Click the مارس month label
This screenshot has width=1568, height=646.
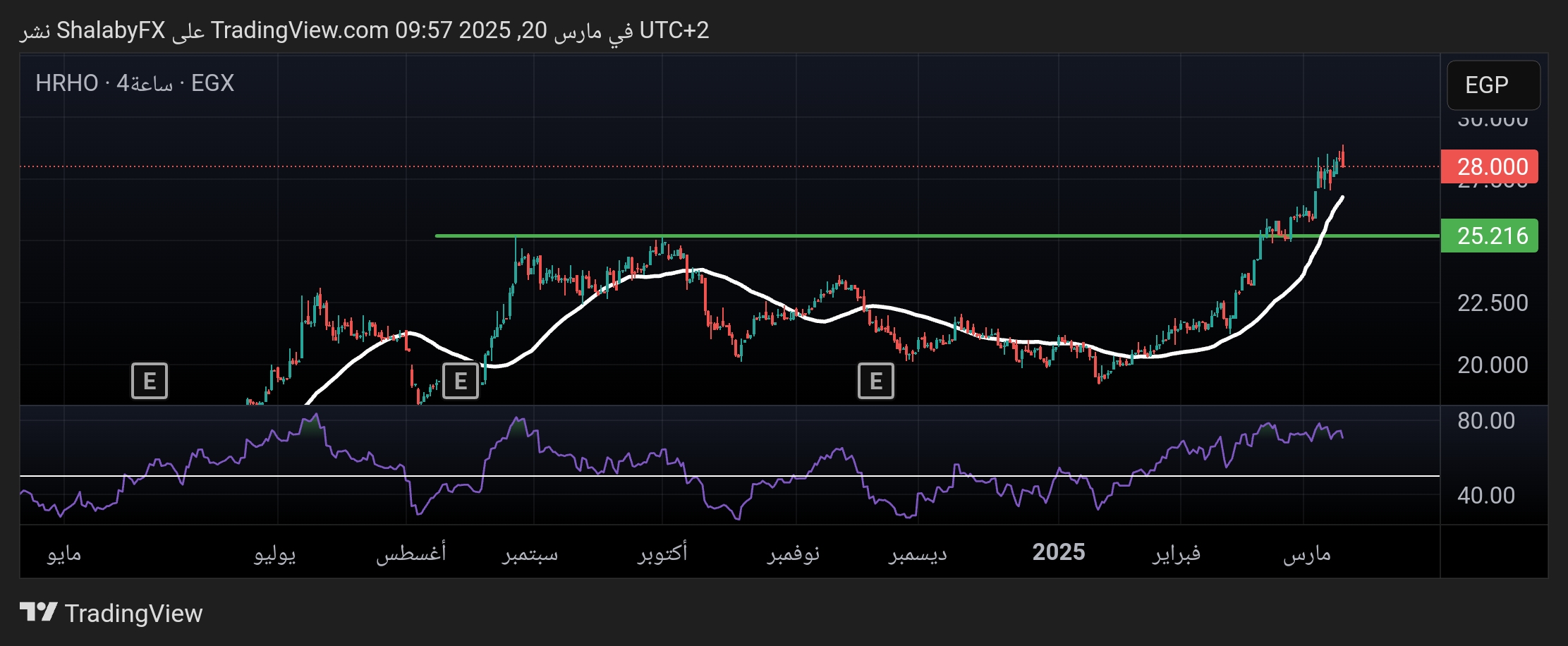1307,553
